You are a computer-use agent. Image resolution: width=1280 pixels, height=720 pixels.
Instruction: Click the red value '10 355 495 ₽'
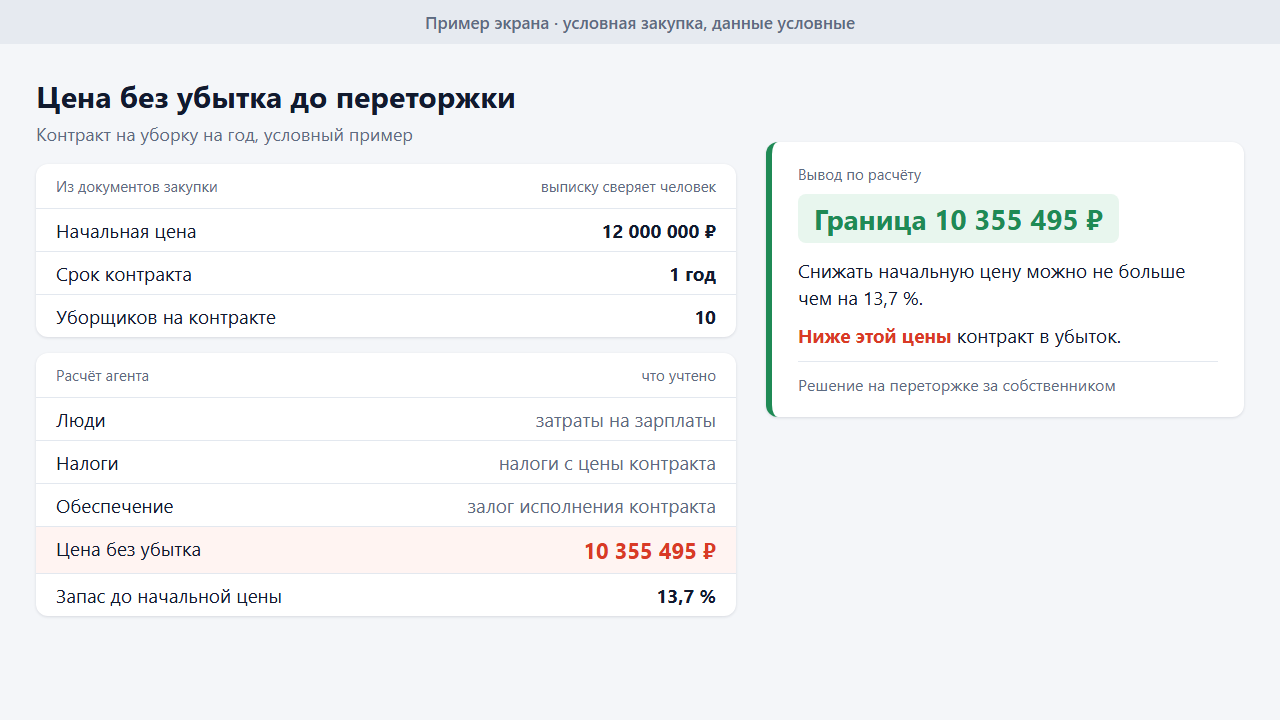coord(650,551)
